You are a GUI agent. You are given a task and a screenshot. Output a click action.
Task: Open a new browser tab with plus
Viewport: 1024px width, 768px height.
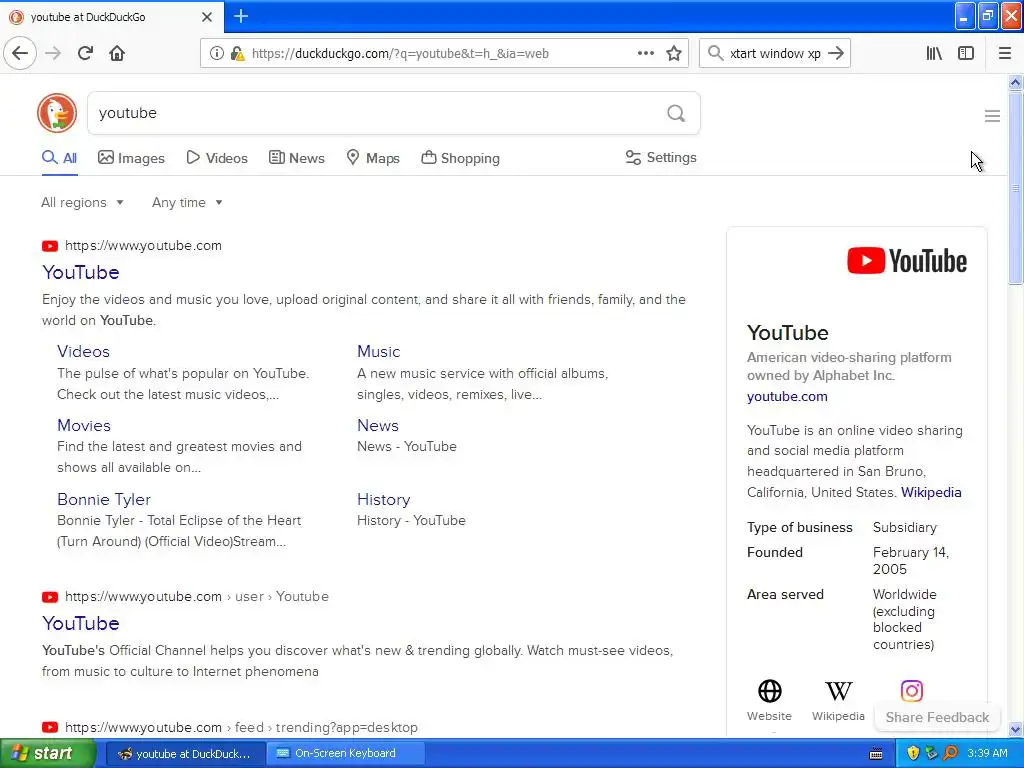(241, 16)
